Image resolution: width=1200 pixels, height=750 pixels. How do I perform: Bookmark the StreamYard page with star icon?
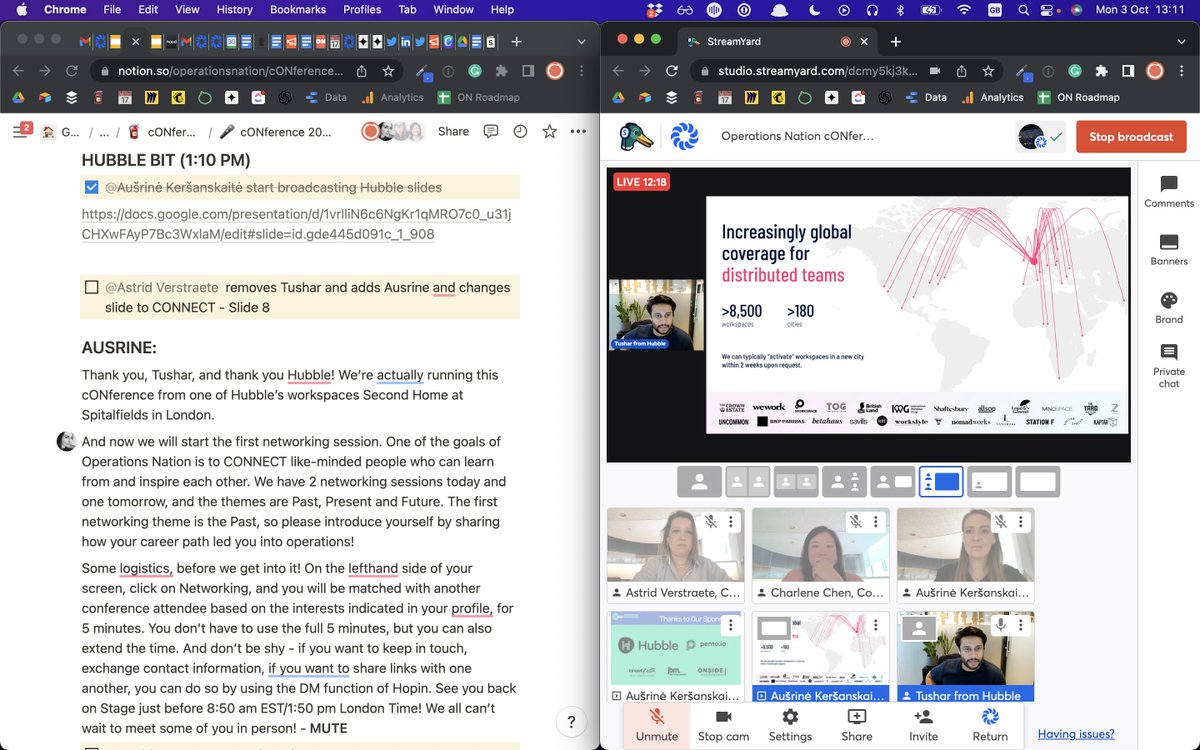[x=988, y=71]
